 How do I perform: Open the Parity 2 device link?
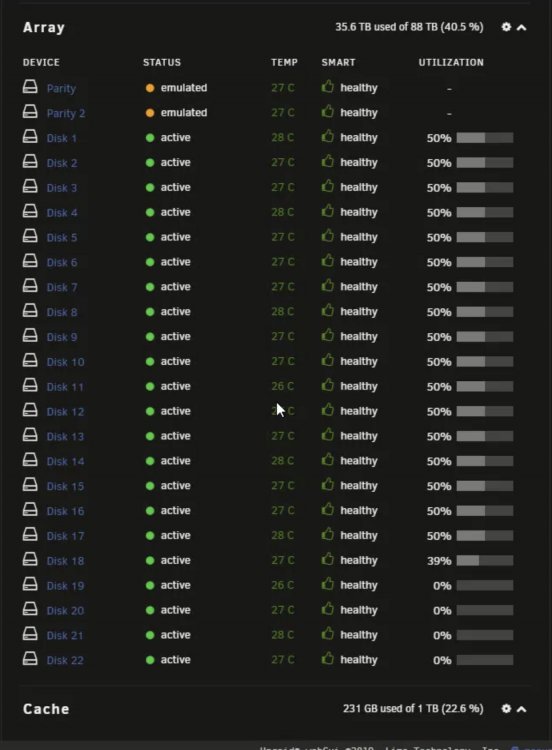66,113
